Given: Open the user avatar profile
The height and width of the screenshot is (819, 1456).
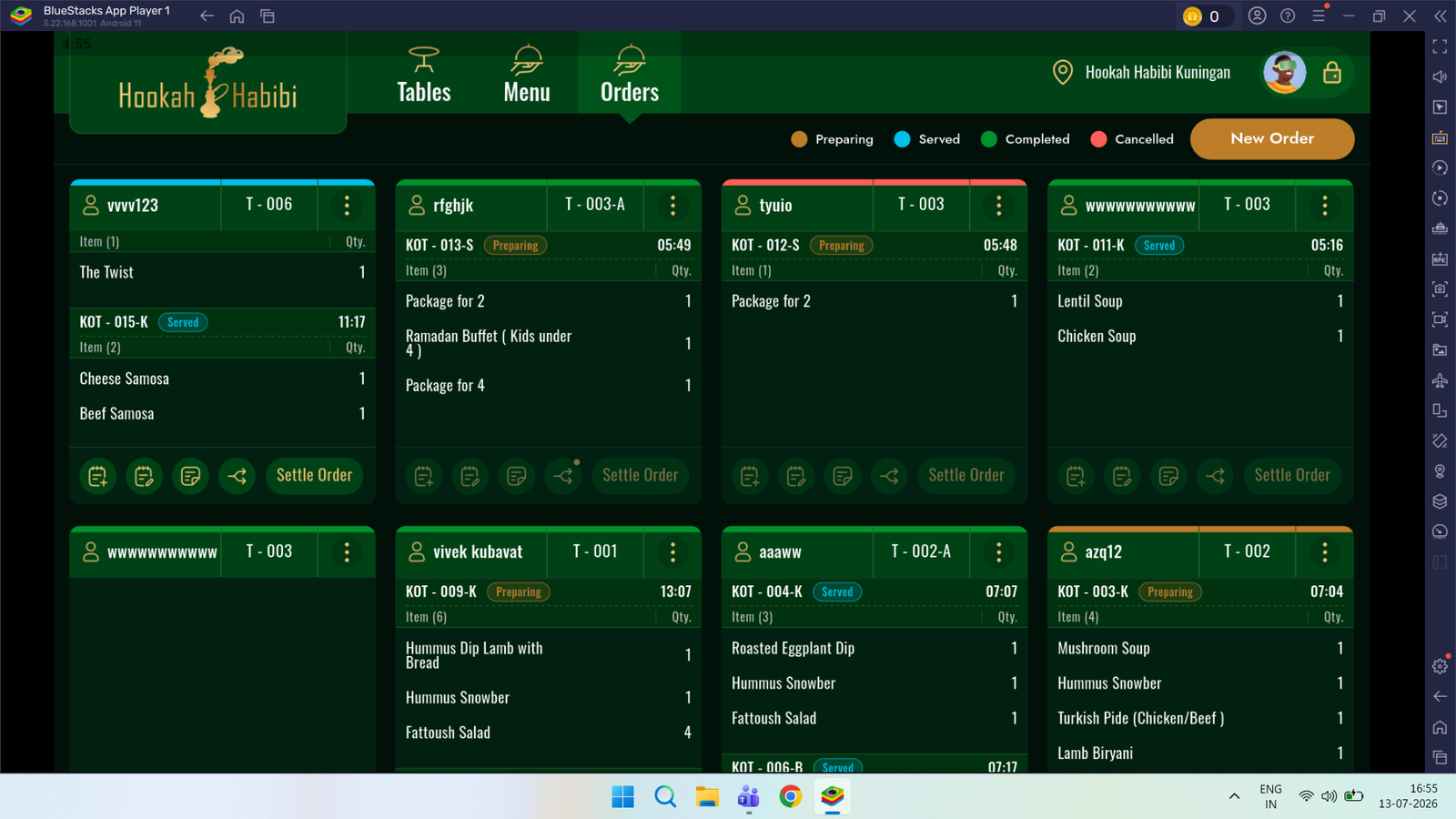Looking at the screenshot, I should point(1285,72).
